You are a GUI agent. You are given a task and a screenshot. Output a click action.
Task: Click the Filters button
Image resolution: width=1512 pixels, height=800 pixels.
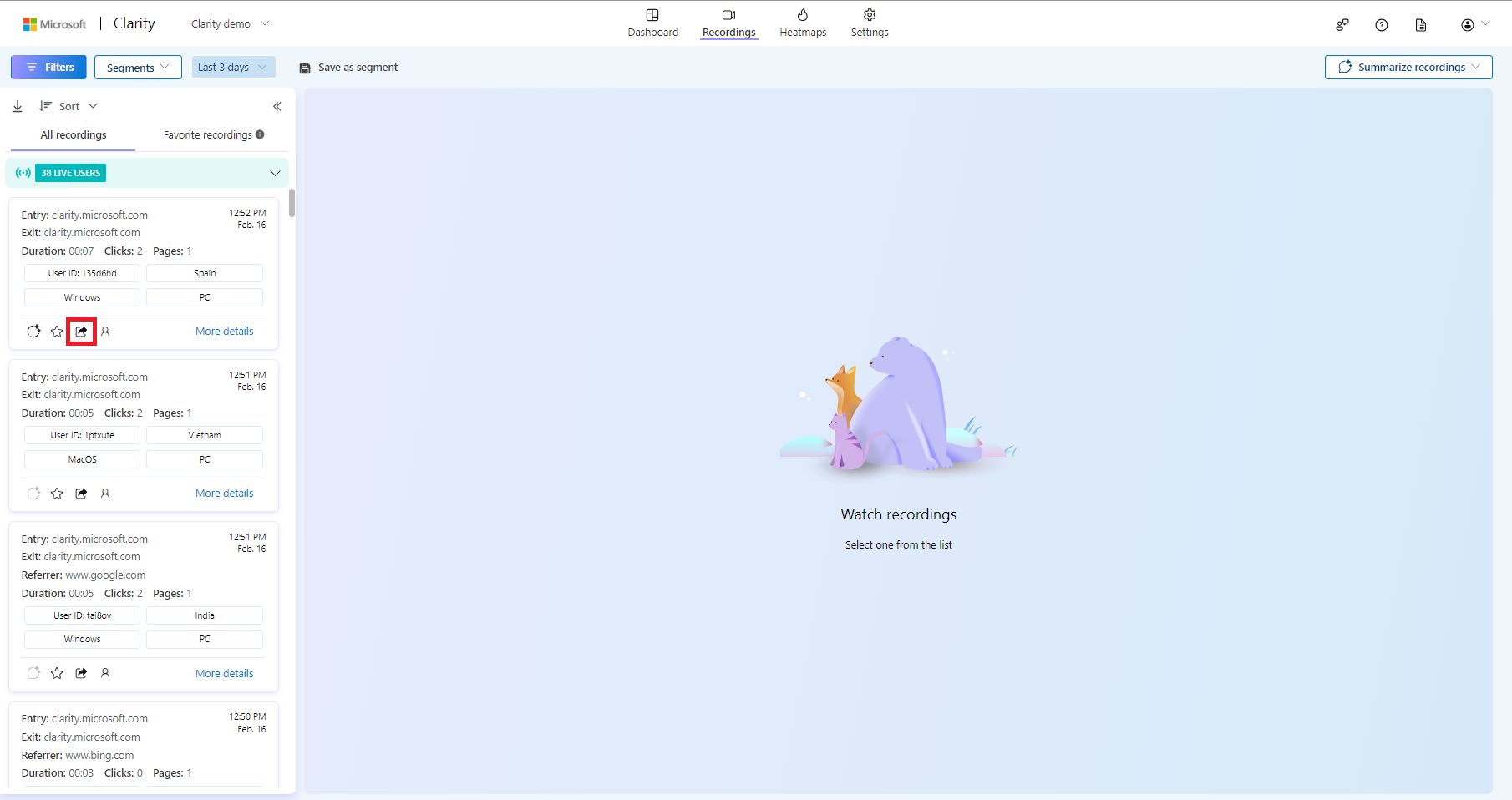[x=48, y=67]
